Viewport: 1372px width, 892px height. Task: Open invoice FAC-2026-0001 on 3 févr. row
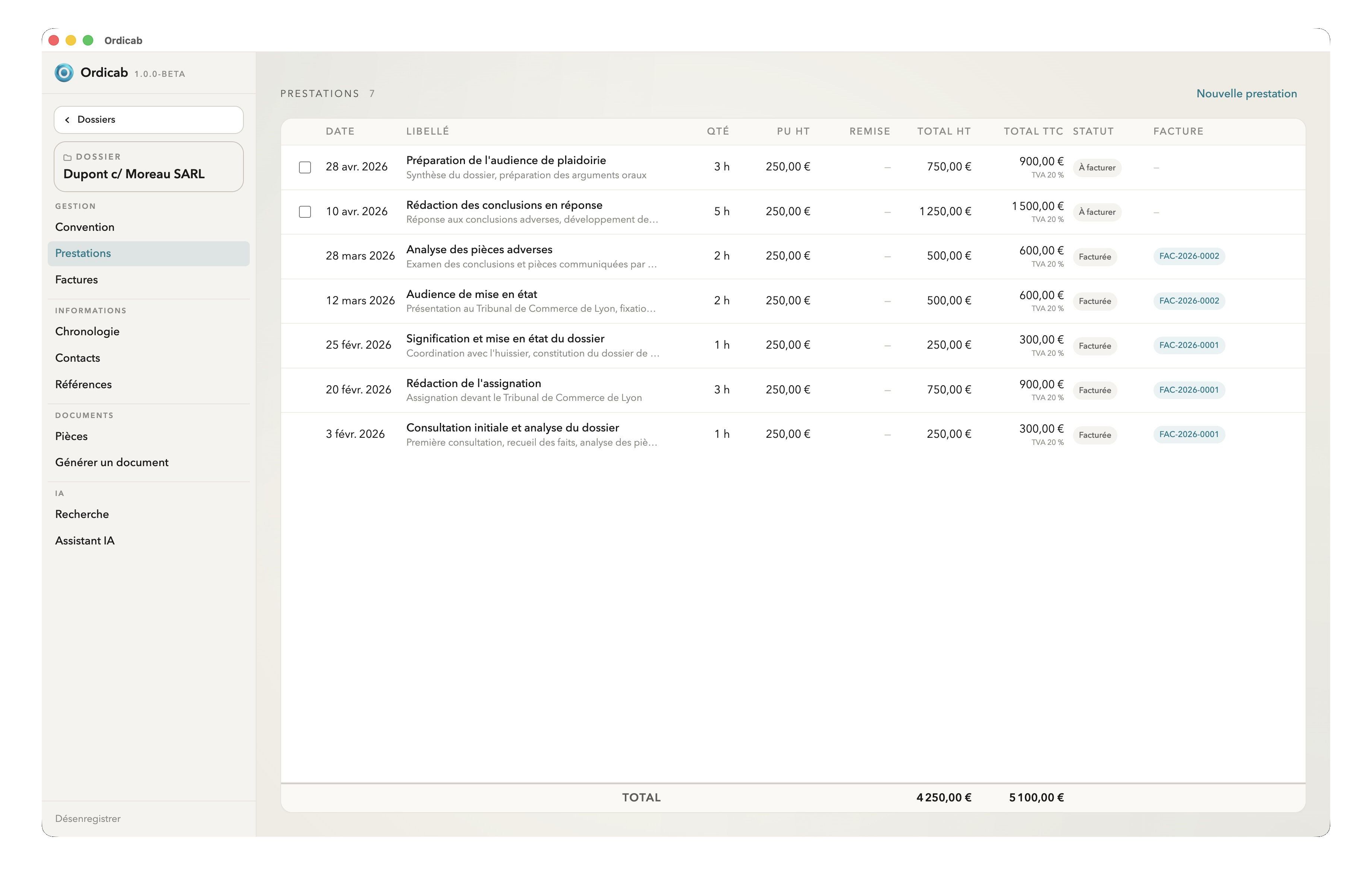[x=1189, y=434]
